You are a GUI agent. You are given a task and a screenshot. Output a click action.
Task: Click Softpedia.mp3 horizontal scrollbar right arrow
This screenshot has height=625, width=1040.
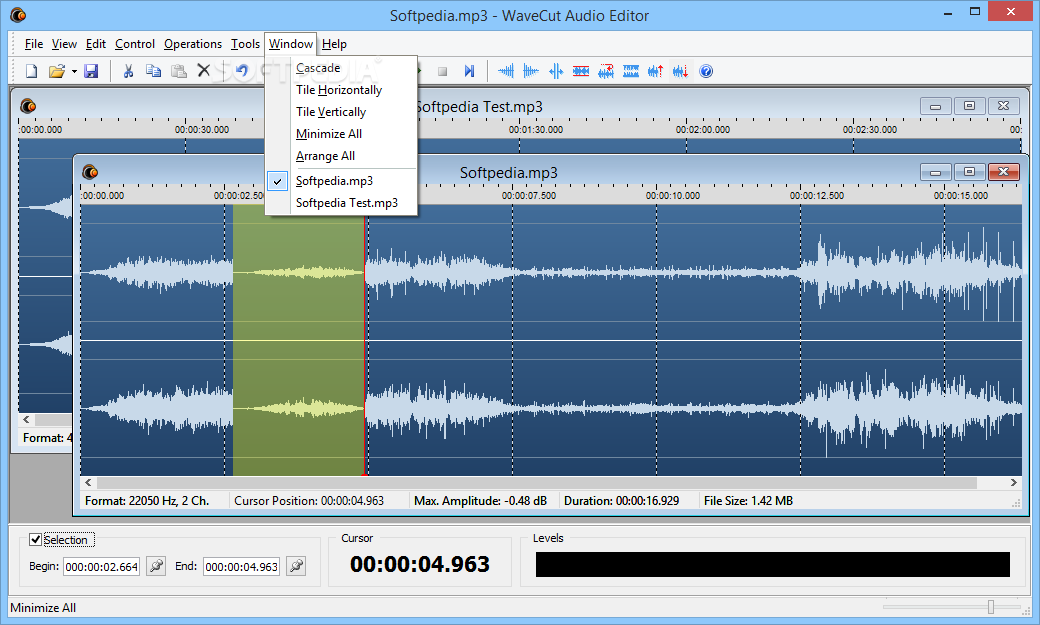pyautogui.click(x=1013, y=482)
